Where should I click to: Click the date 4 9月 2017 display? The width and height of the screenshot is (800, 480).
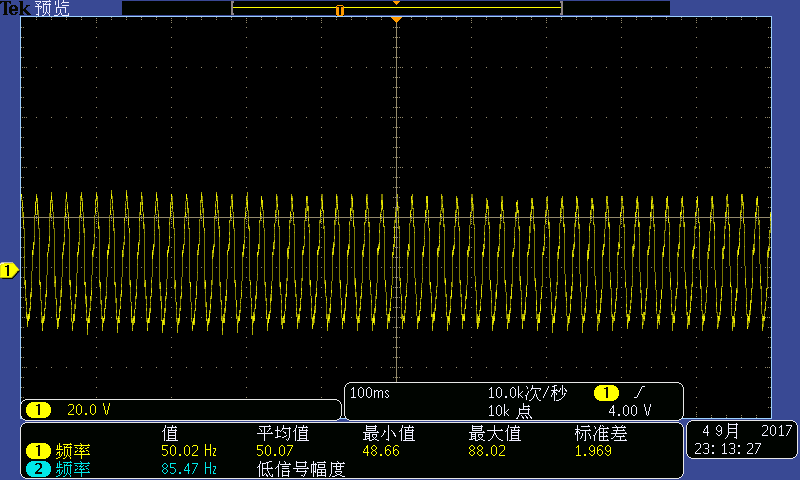(747, 432)
